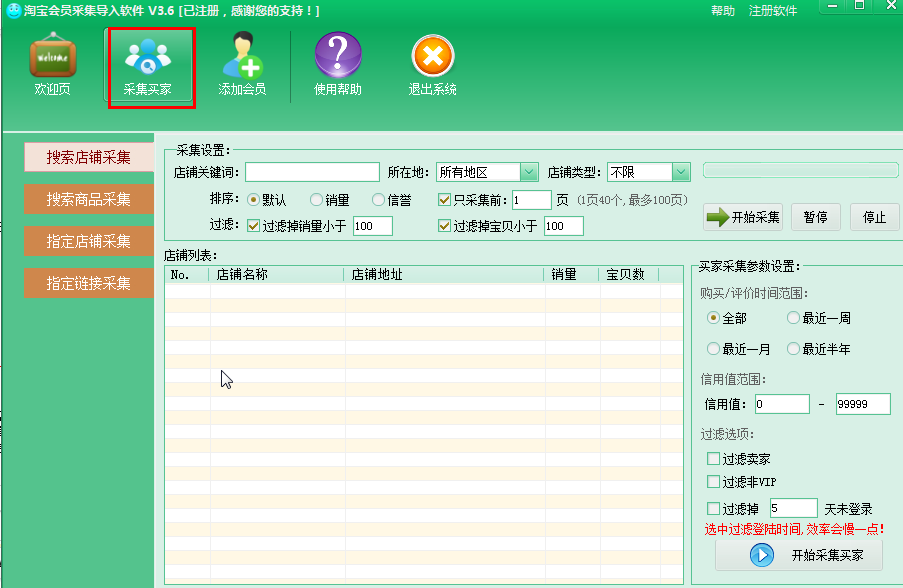Select the 最近一周 radio button
The width and height of the screenshot is (903, 588).
point(793,317)
